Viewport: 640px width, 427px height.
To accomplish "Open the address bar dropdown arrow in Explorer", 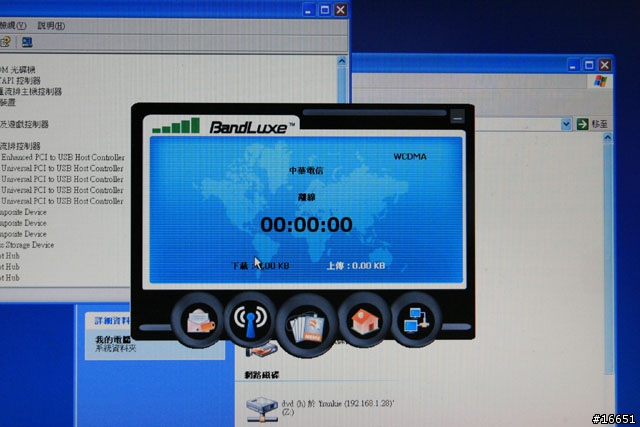I will coord(566,124).
